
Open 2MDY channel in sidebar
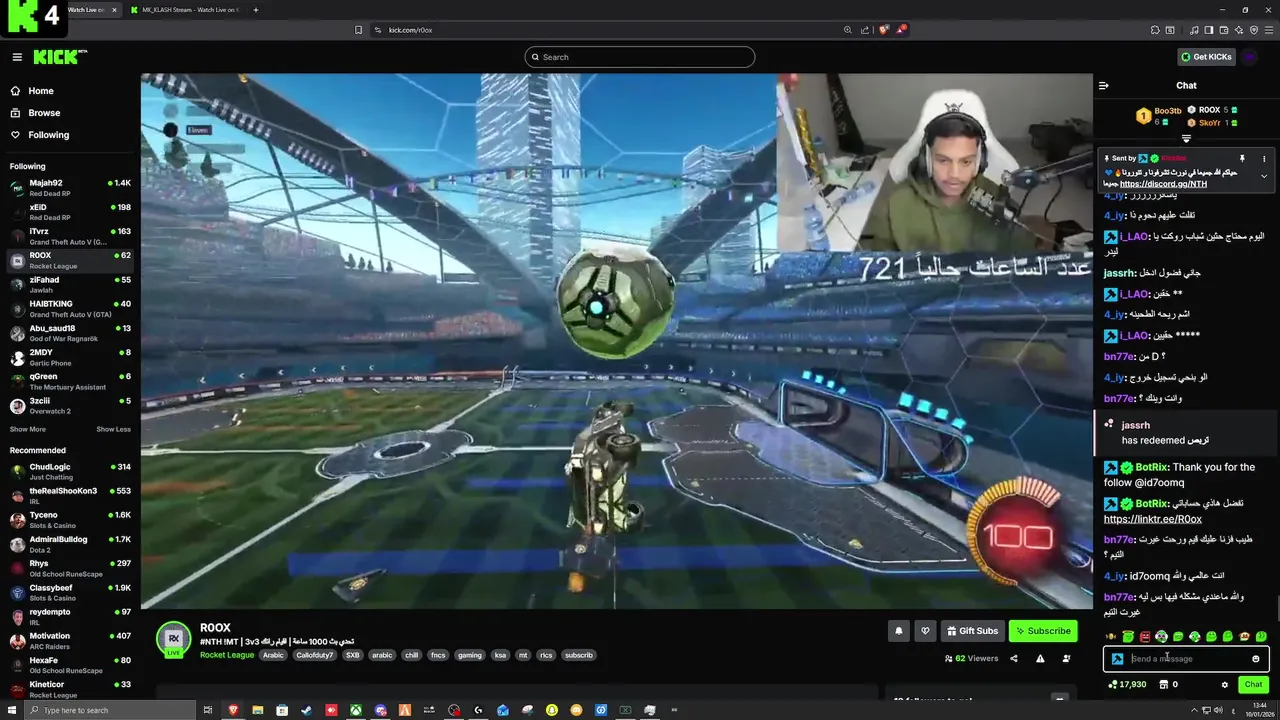tap(70, 356)
